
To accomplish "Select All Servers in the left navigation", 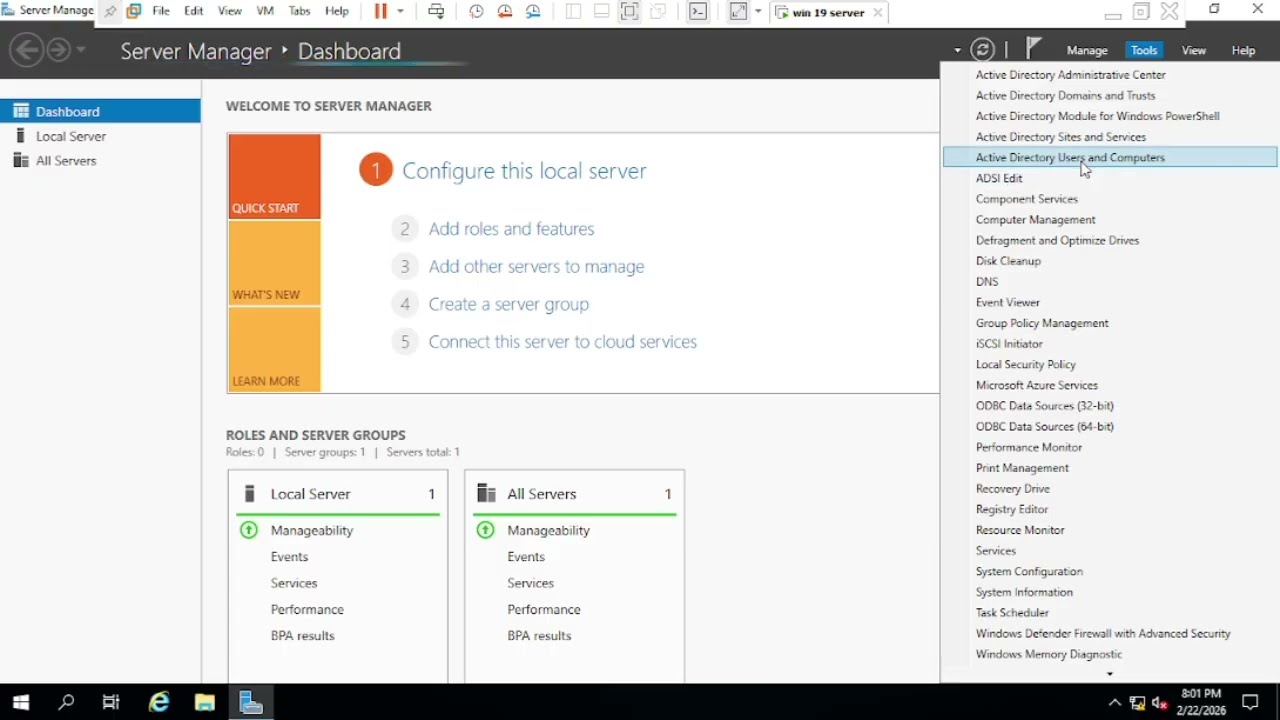I will click(100, 160).
